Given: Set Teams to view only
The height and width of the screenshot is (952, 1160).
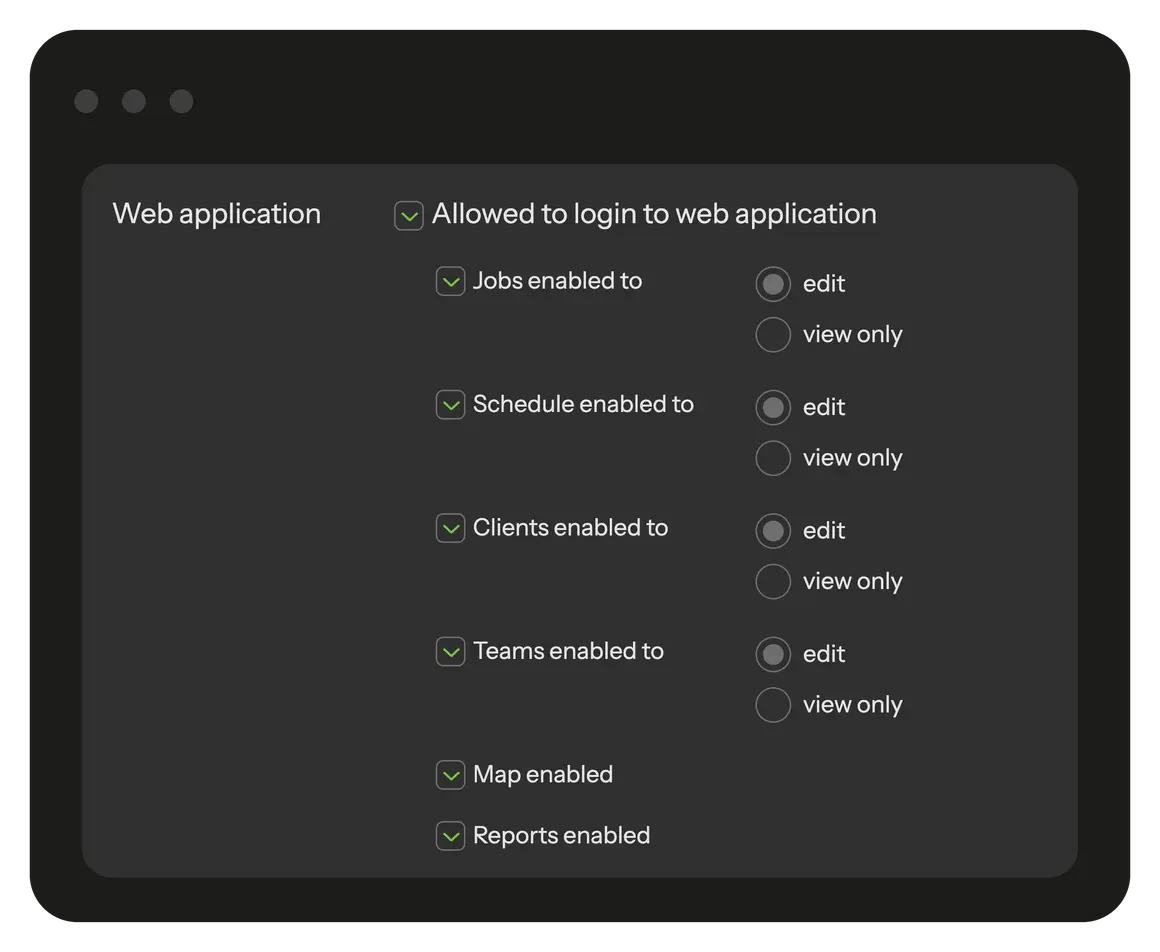Looking at the screenshot, I should 773,705.
